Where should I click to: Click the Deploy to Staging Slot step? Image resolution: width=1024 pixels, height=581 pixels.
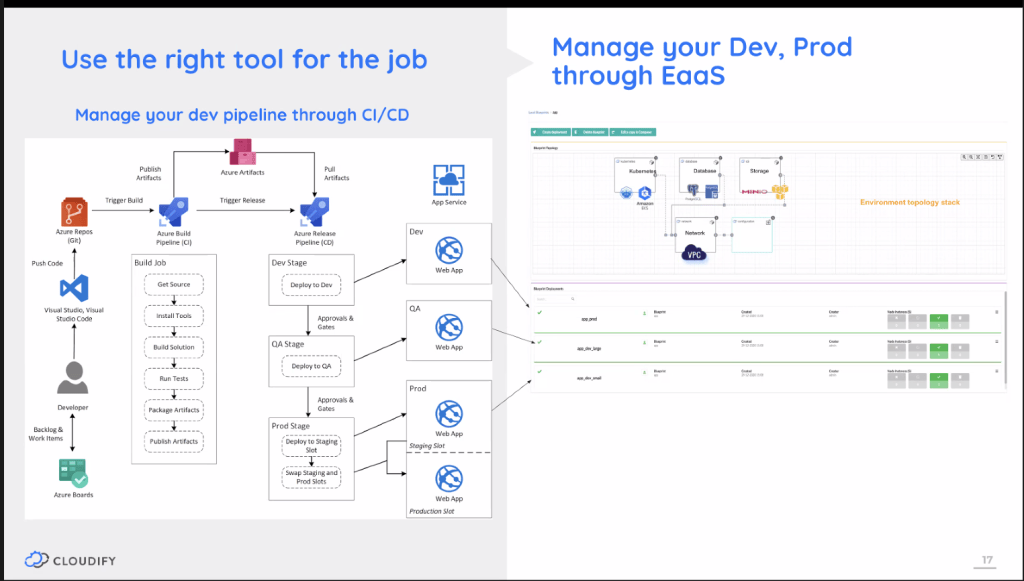click(312, 445)
